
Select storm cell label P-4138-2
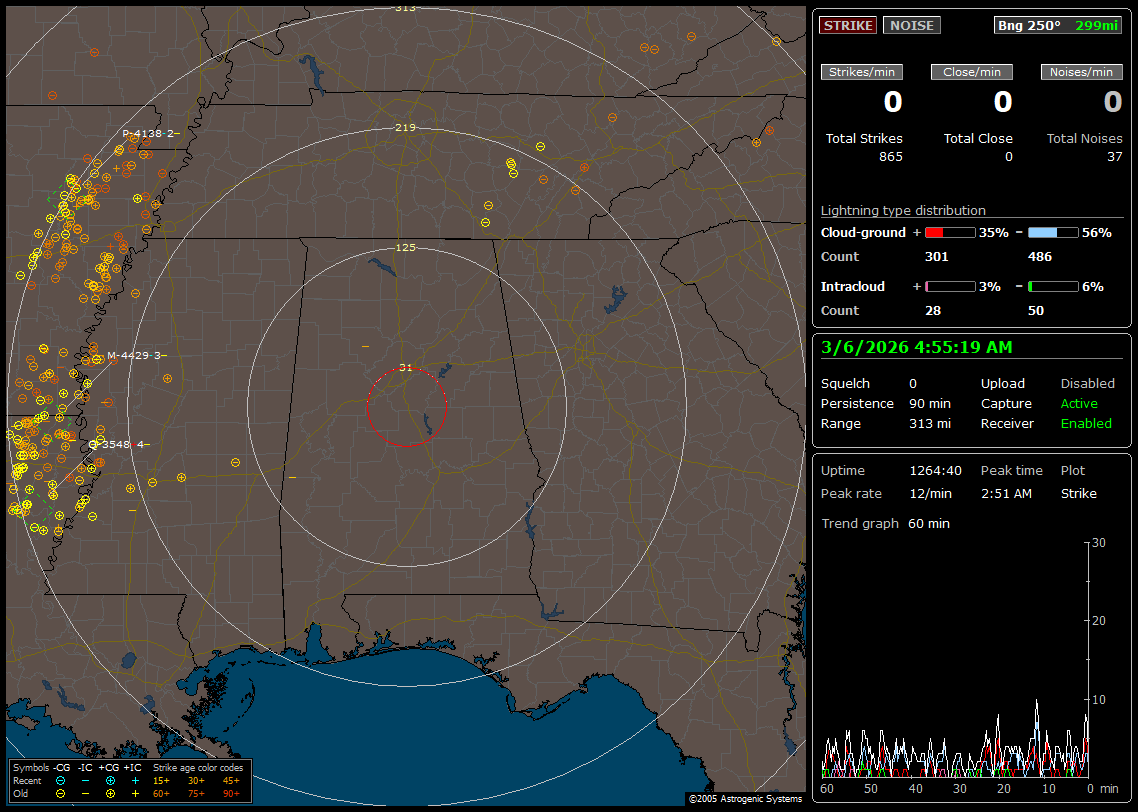pyautogui.click(x=149, y=133)
